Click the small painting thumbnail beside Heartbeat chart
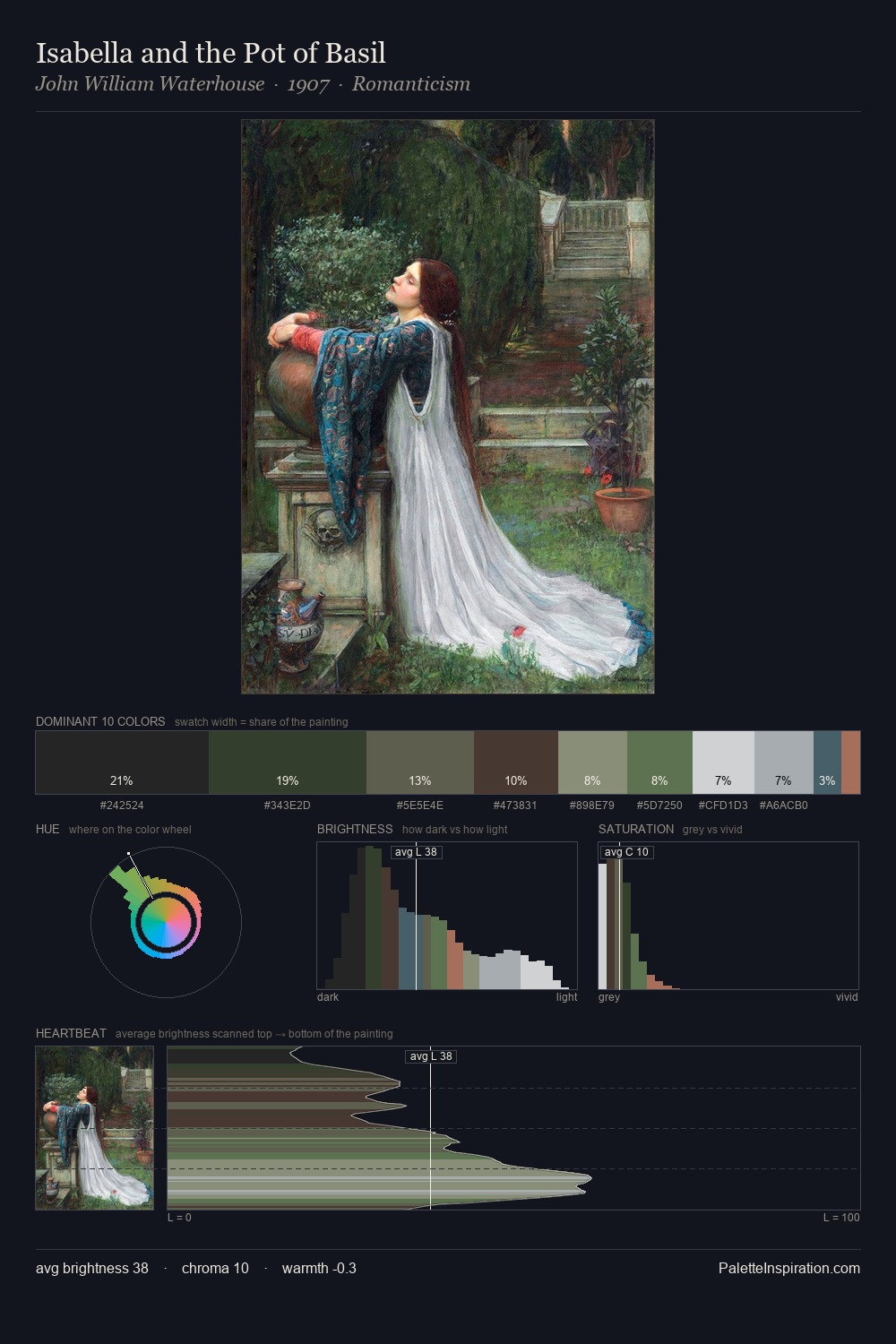The width and height of the screenshot is (896, 1344). [x=94, y=1128]
